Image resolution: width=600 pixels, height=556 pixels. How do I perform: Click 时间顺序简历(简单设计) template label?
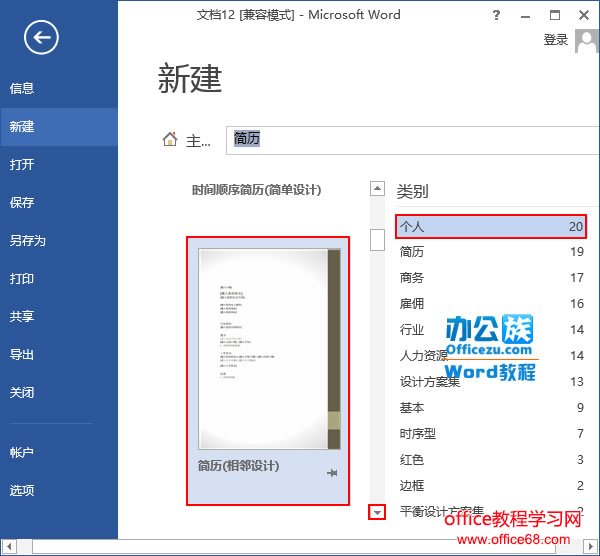256,190
